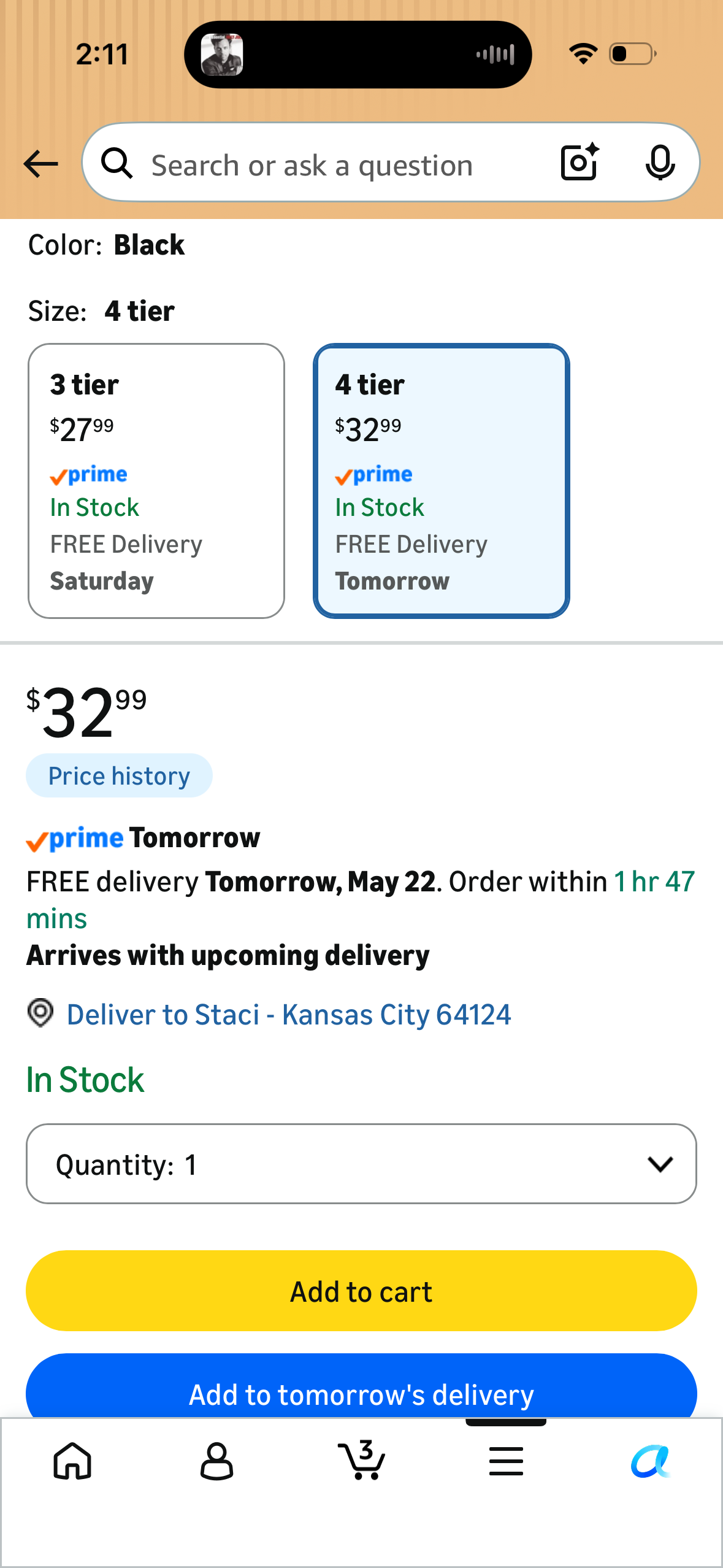The width and height of the screenshot is (723, 1568).
Task: Tap magnifying glass search icon
Action: 117,163
